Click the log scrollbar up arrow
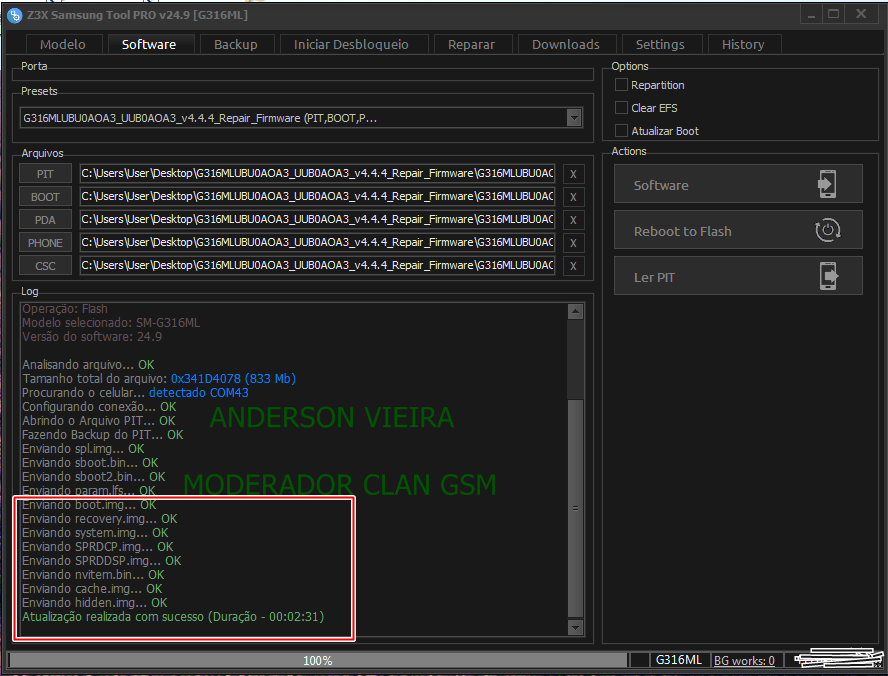 point(575,311)
